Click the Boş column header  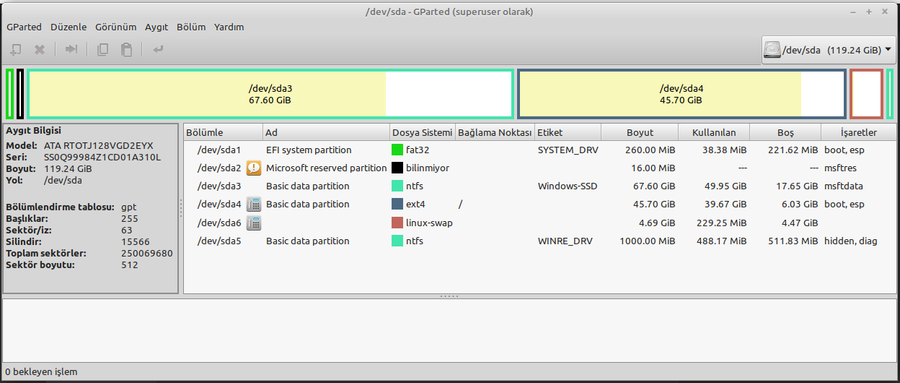click(785, 133)
